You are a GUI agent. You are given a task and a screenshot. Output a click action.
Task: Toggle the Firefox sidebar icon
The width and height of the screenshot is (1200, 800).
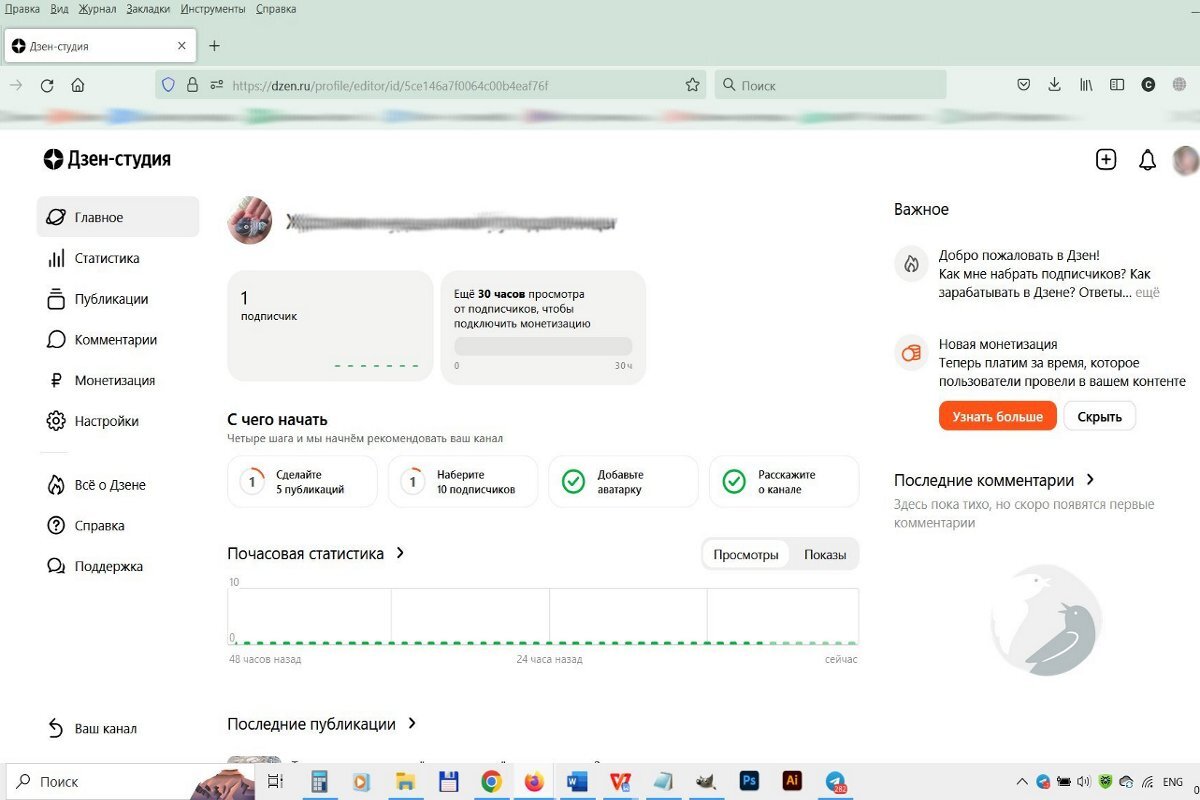pos(1117,85)
